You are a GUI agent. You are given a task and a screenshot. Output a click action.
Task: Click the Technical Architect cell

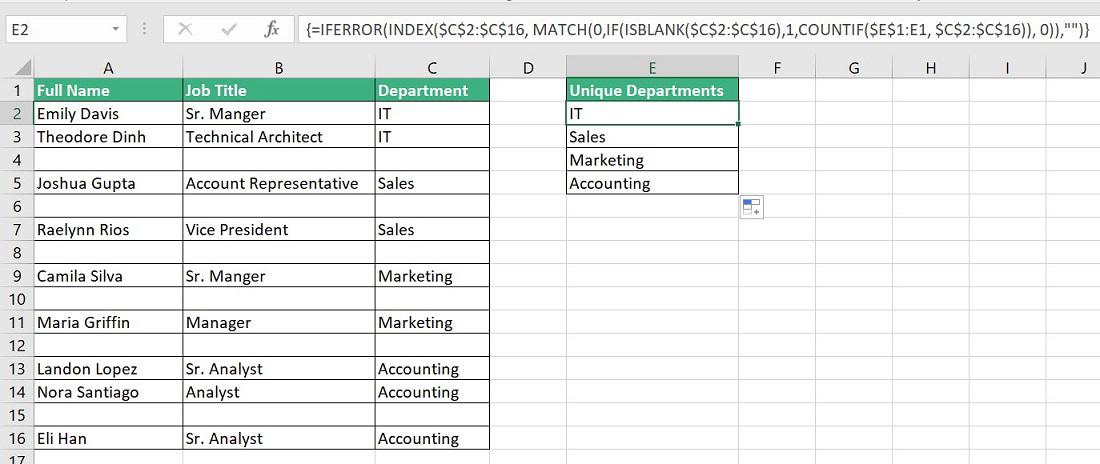click(279, 137)
